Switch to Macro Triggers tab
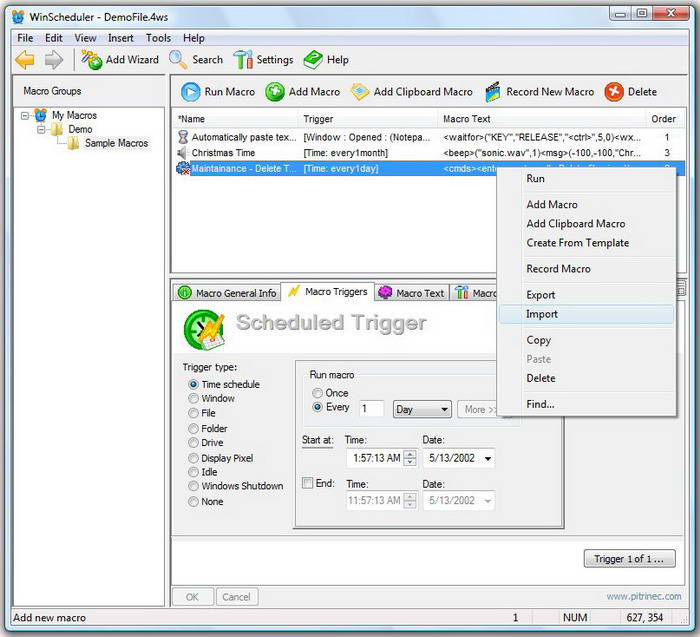 [x=328, y=292]
